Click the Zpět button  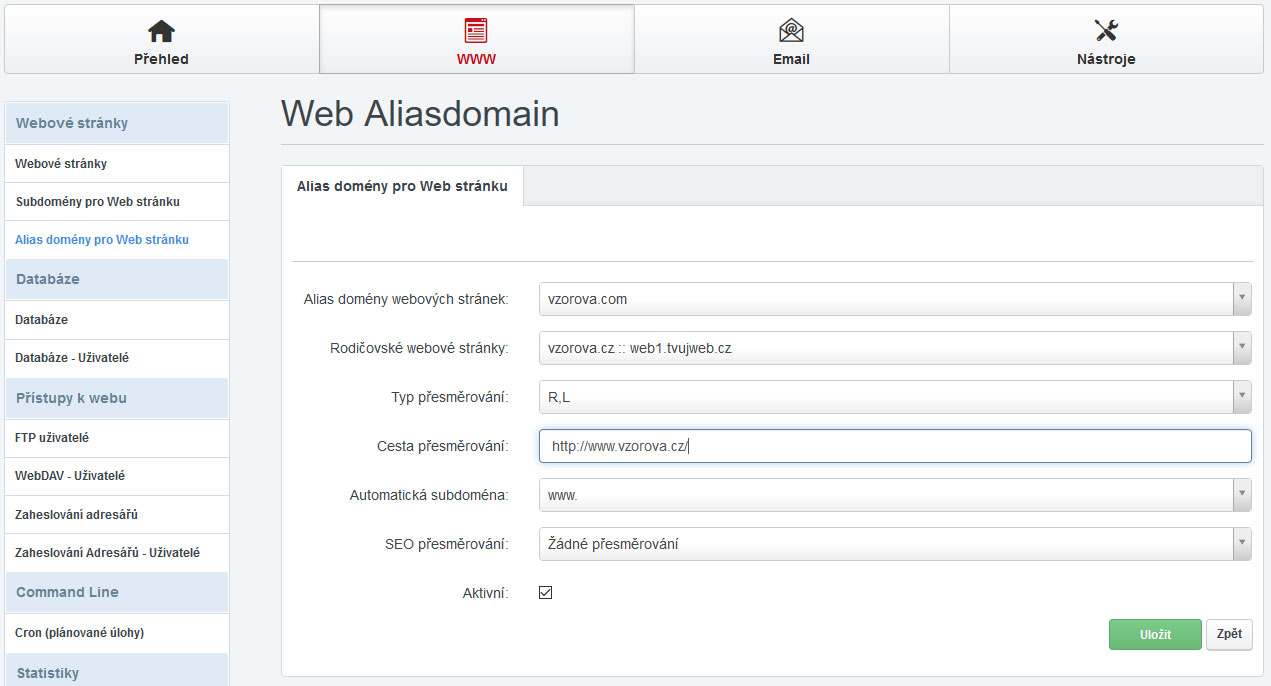point(1229,634)
